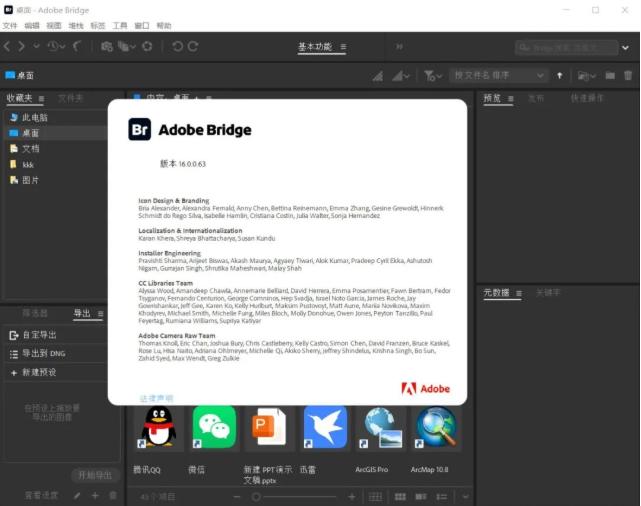Go back using the left arrow icon
Viewport: 641px width, 506px height.
point(7,46)
